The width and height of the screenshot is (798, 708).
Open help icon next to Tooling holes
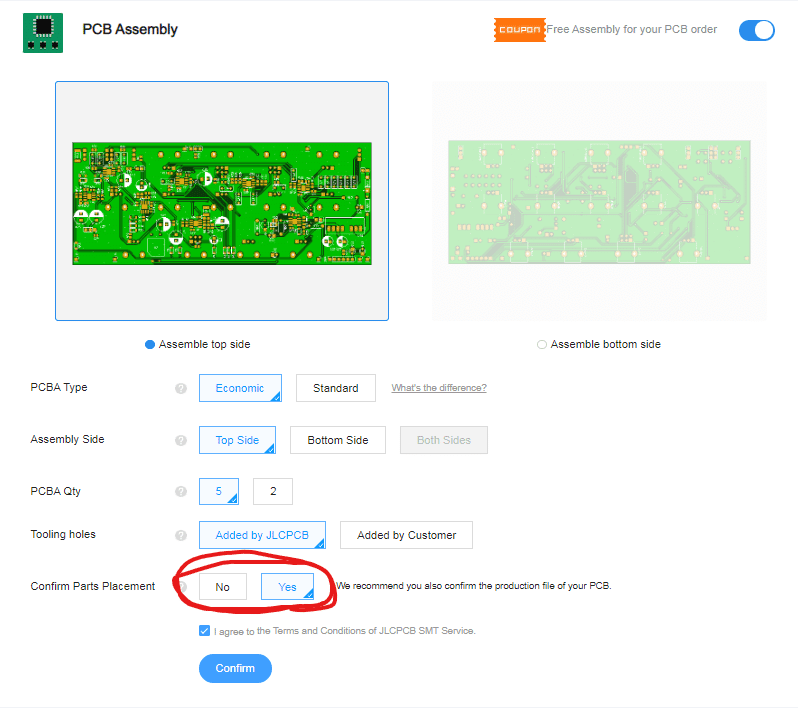coord(181,535)
